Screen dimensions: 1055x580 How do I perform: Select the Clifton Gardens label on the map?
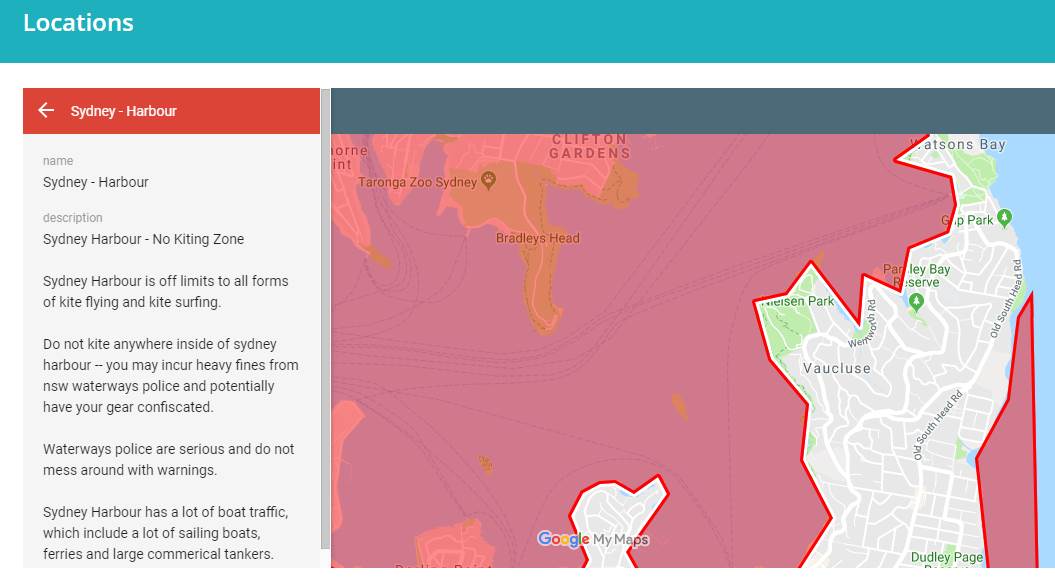[x=590, y=147]
